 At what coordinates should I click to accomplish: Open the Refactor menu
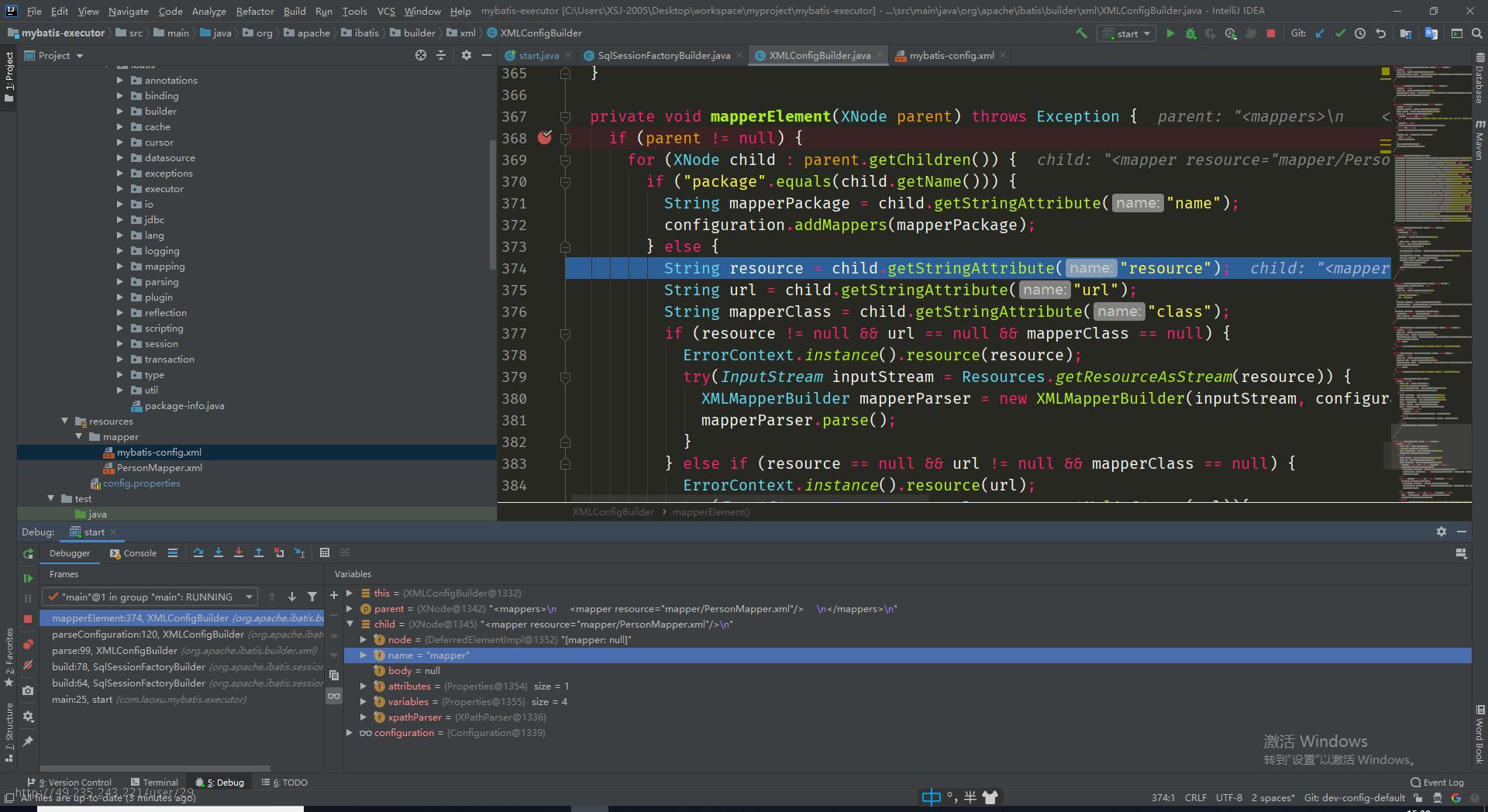(255, 11)
